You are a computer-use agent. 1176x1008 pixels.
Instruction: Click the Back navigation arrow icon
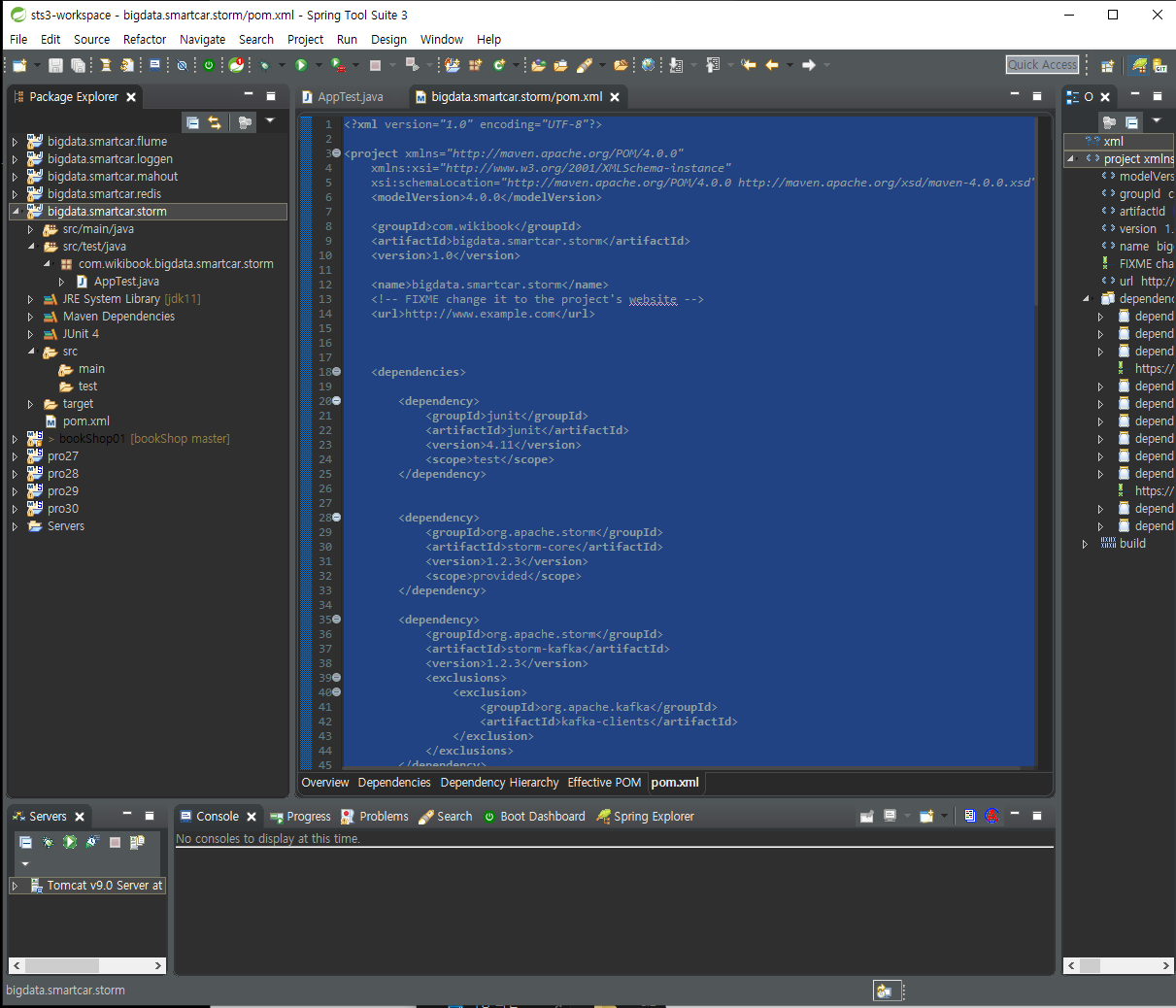[771, 65]
